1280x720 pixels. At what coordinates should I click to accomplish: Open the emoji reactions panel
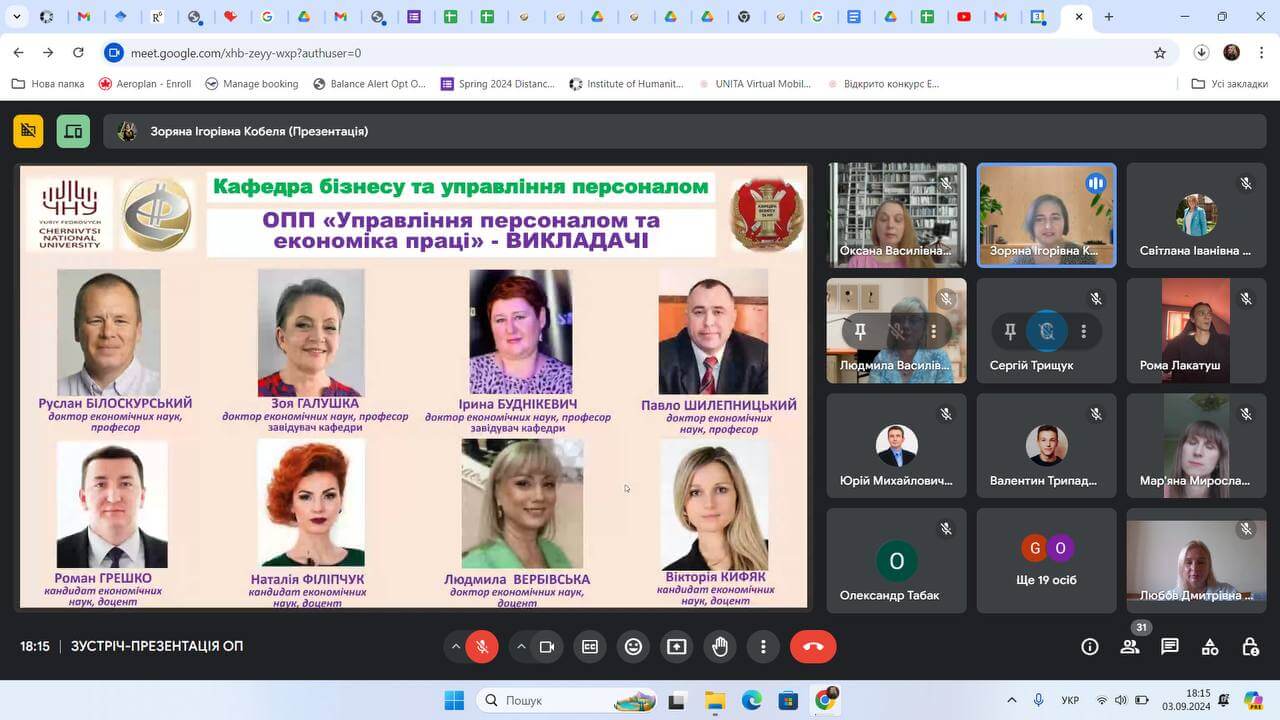[633, 647]
